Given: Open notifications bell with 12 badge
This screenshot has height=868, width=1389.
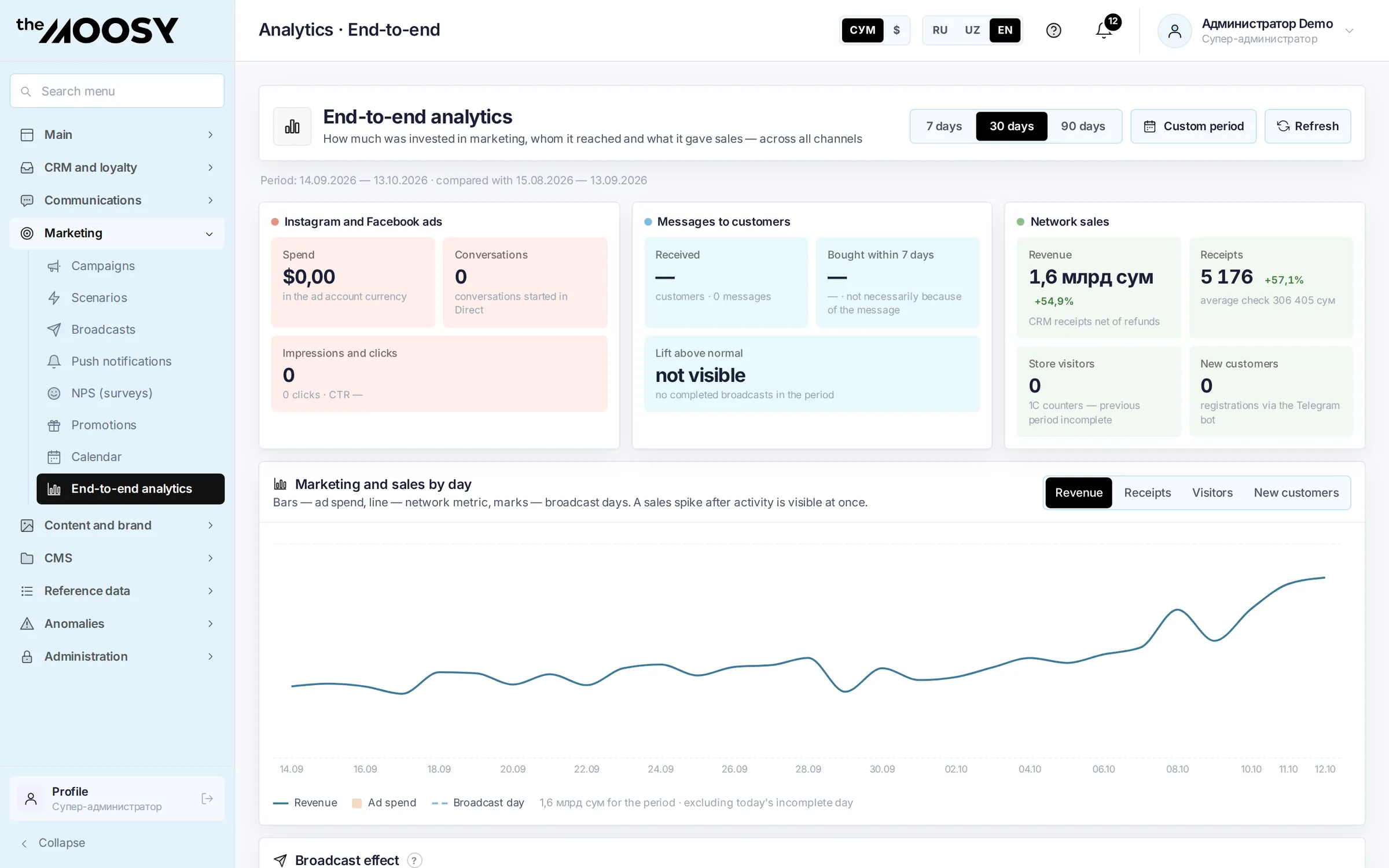Looking at the screenshot, I should (1104, 30).
